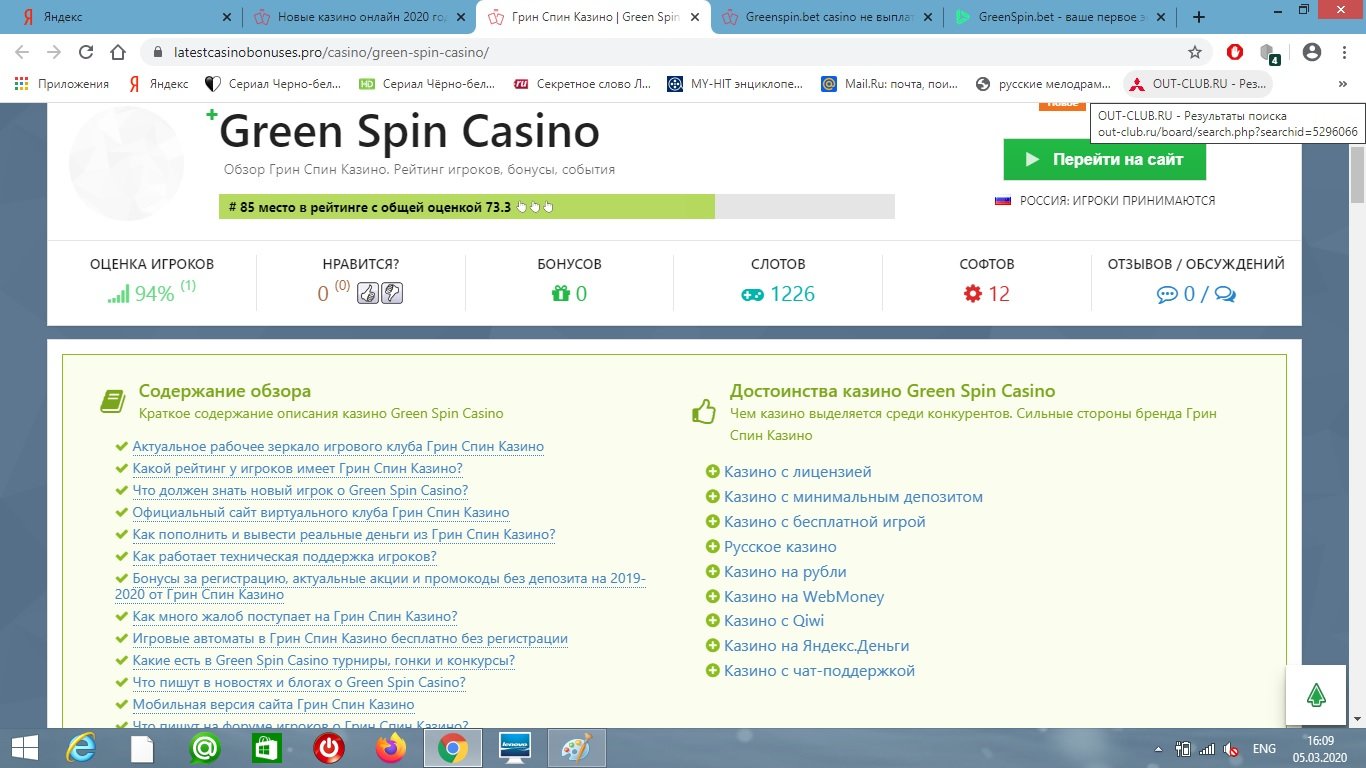Open Firefox from the taskbar
Image resolution: width=1366 pixels, height=768 pixels.
click(x=391, y=748)
